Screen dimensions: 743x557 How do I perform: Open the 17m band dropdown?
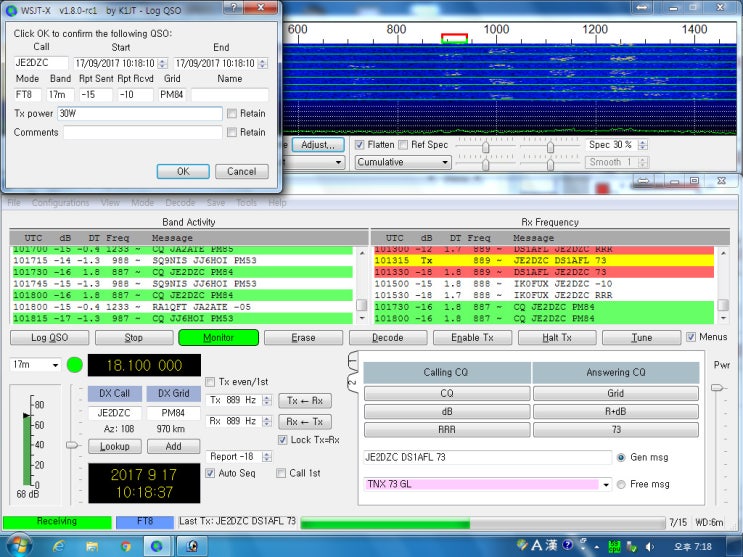35,365
